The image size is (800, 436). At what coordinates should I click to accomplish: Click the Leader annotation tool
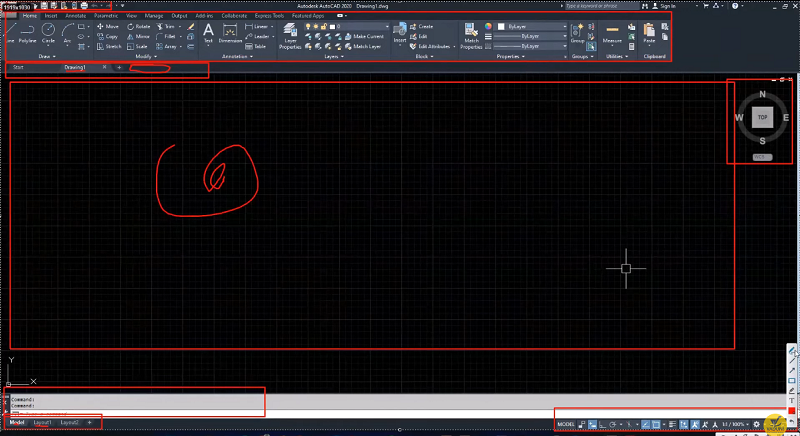tap(257, 36)
